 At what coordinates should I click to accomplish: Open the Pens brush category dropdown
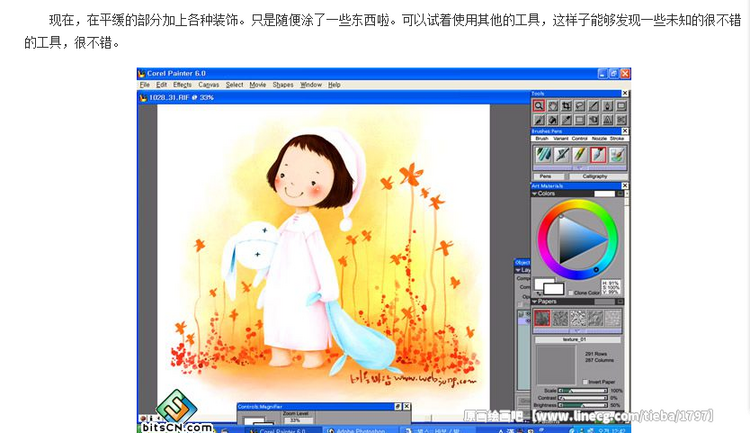(548, 177)
